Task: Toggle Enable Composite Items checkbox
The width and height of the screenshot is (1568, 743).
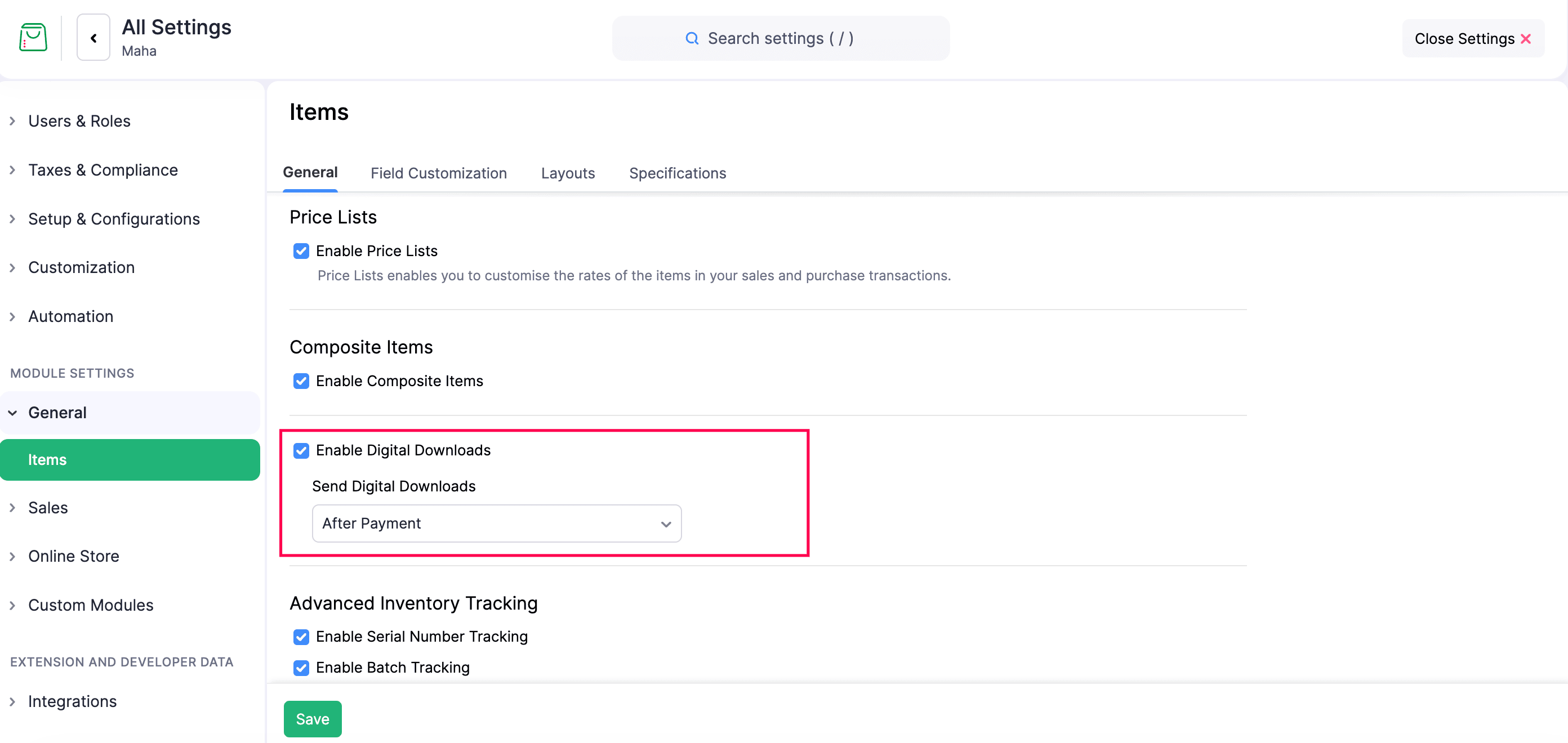Action: pyautogui.click(x=301, y=381)
